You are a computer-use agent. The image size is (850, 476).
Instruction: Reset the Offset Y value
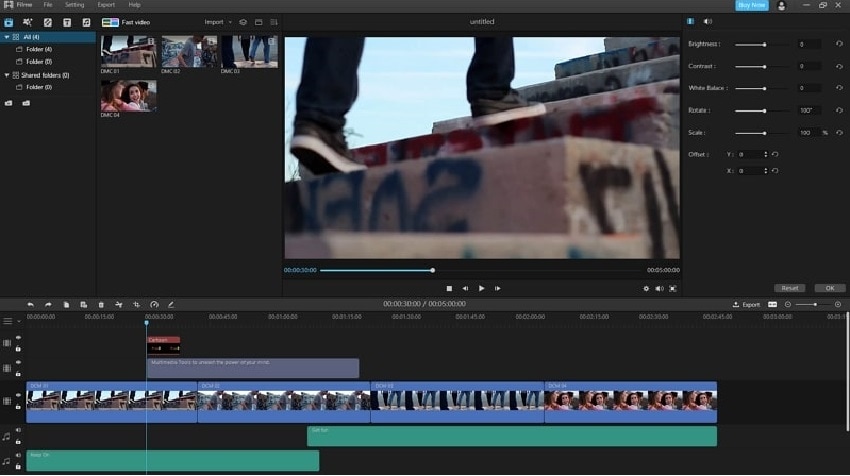775,155
